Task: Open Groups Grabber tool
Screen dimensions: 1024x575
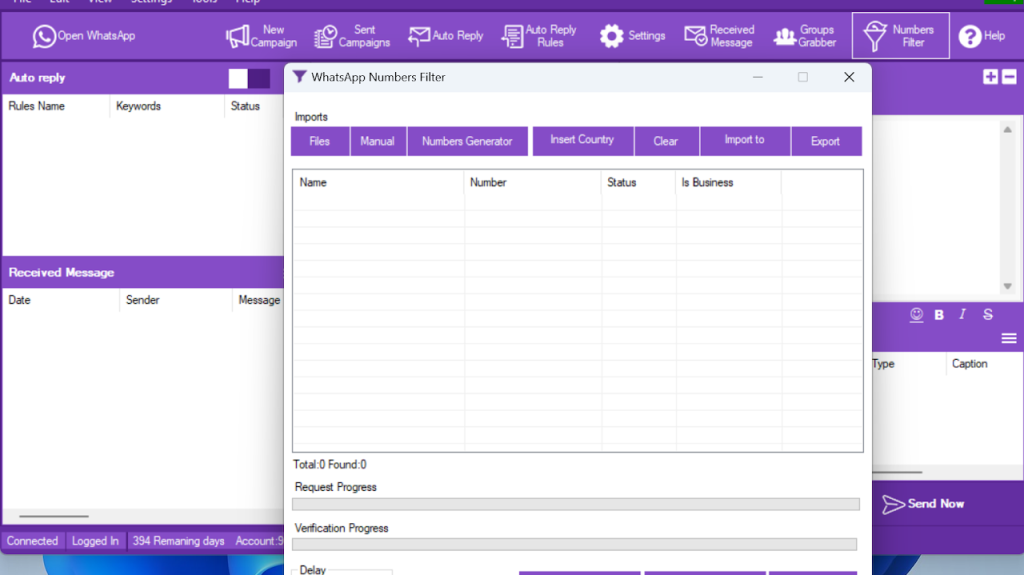Action: 805,36
